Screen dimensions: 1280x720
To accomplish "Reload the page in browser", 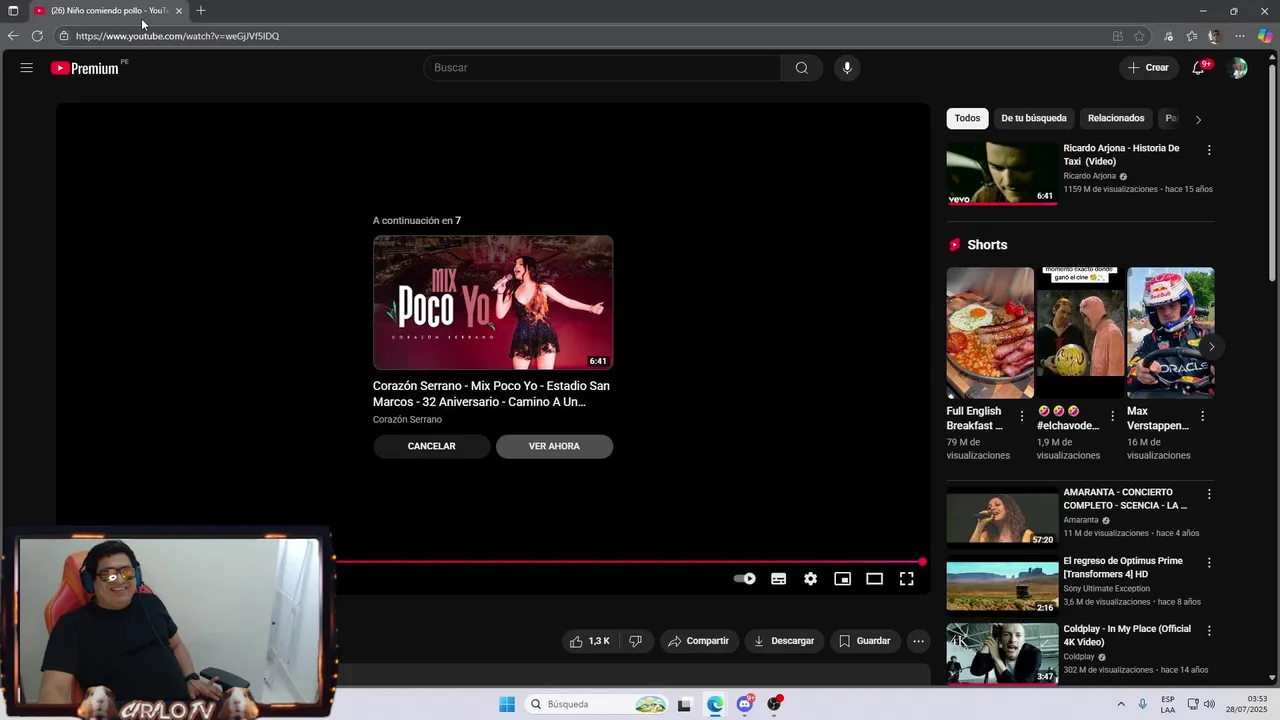I will pyautogui.click(x=37, y=36).
